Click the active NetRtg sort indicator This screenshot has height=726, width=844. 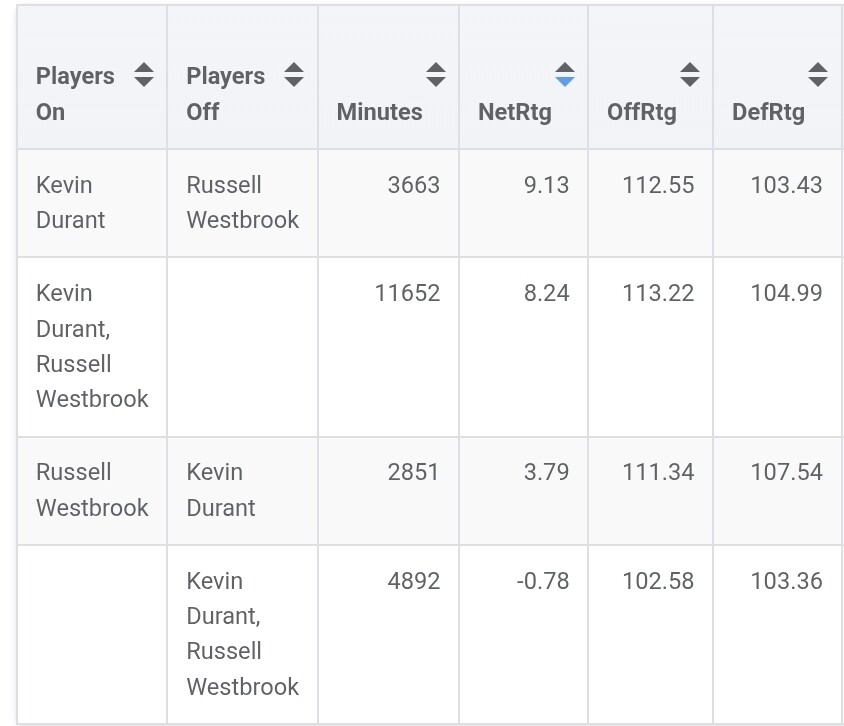click(564, 75)
